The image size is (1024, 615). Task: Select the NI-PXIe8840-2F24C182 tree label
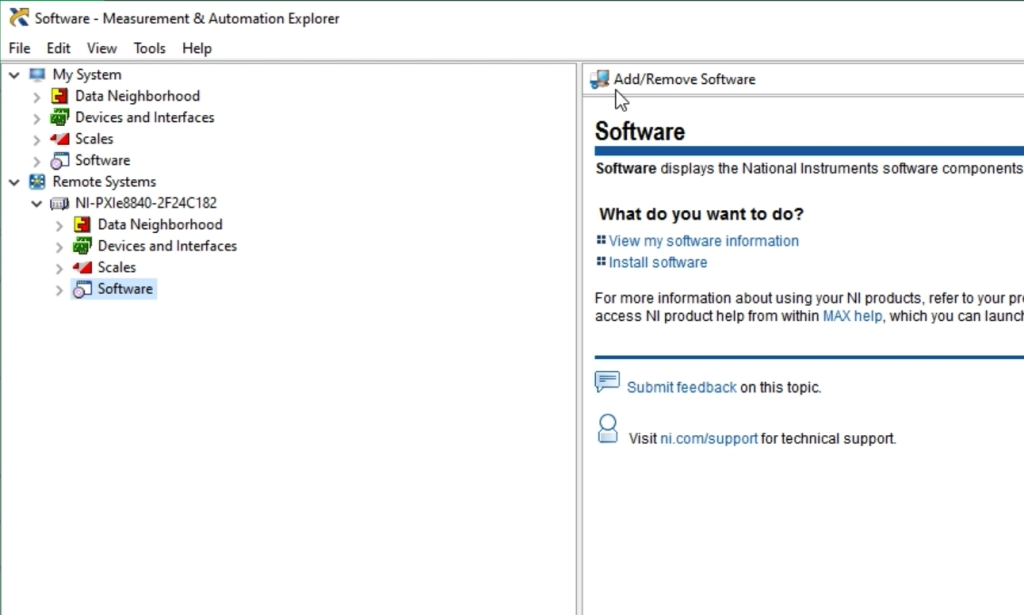click(x=146, y=203)
